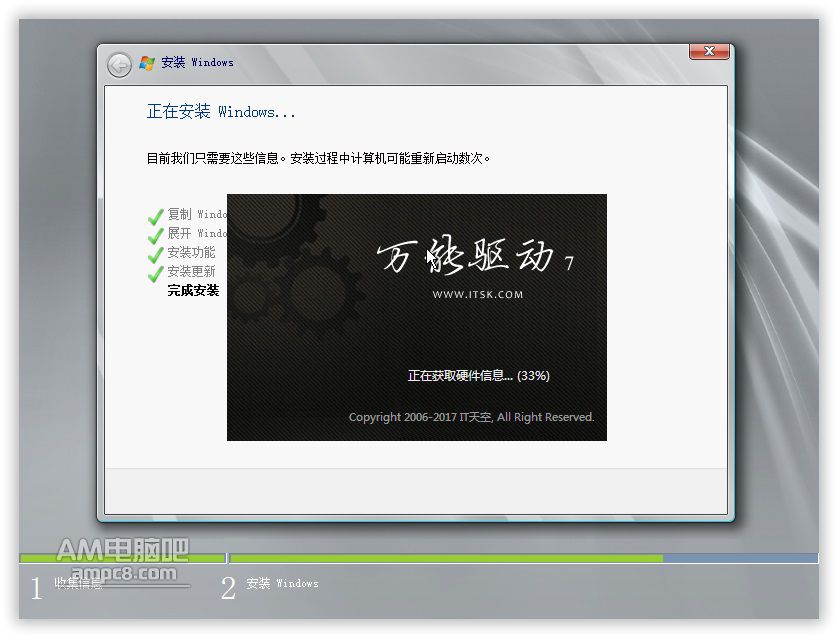Image resolution: width=838 pixels, height=638 pixels.
Task: Click the 目前我们只需要这些信息 description line
Action: pos(319,158)
